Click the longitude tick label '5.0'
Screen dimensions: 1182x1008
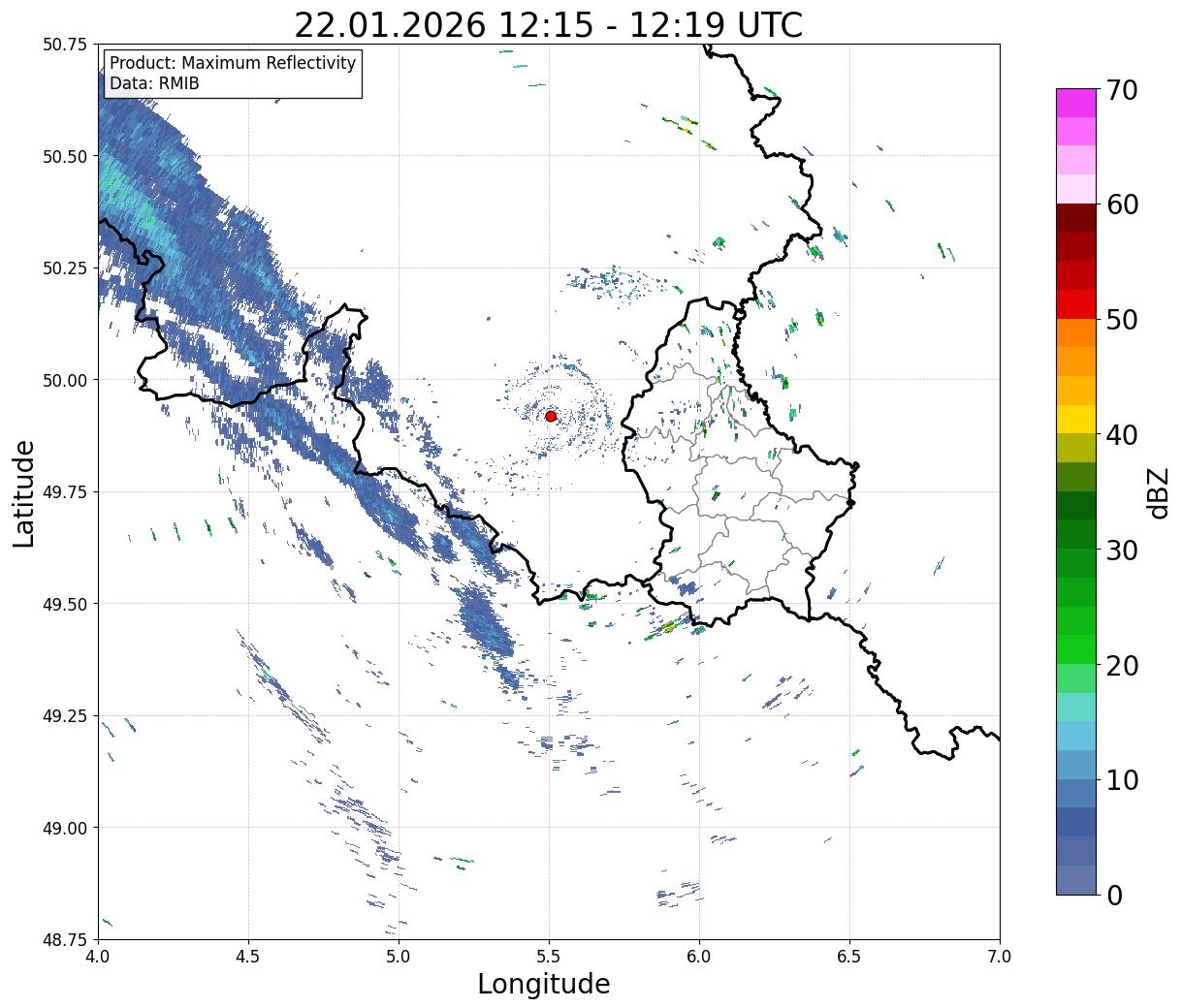[399, 956]
